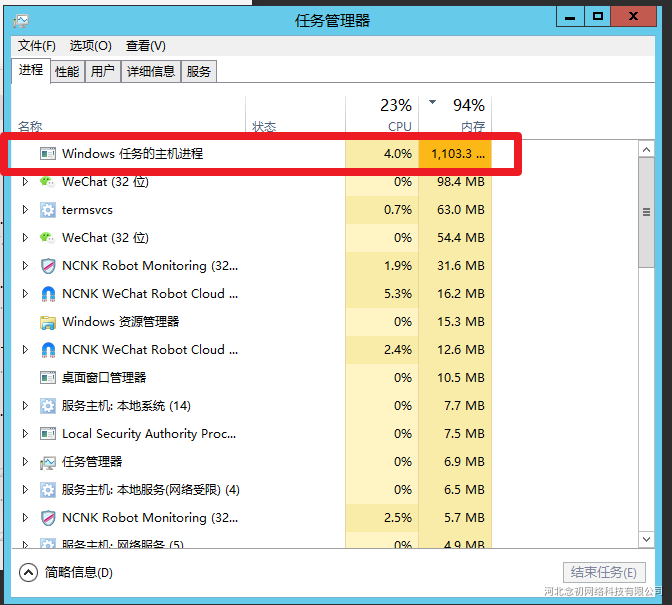Select the Local Security Authority Proc... name
The image size is (672, 605).
[149, 434]
